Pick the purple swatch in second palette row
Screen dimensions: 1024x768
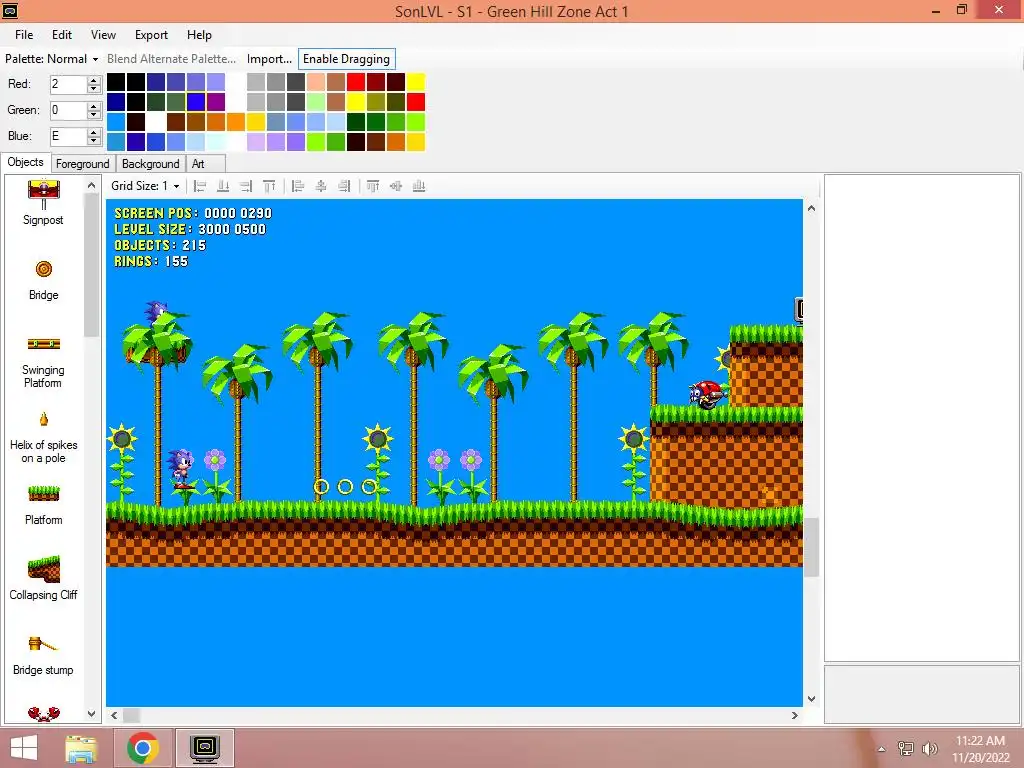pos(216,102)
